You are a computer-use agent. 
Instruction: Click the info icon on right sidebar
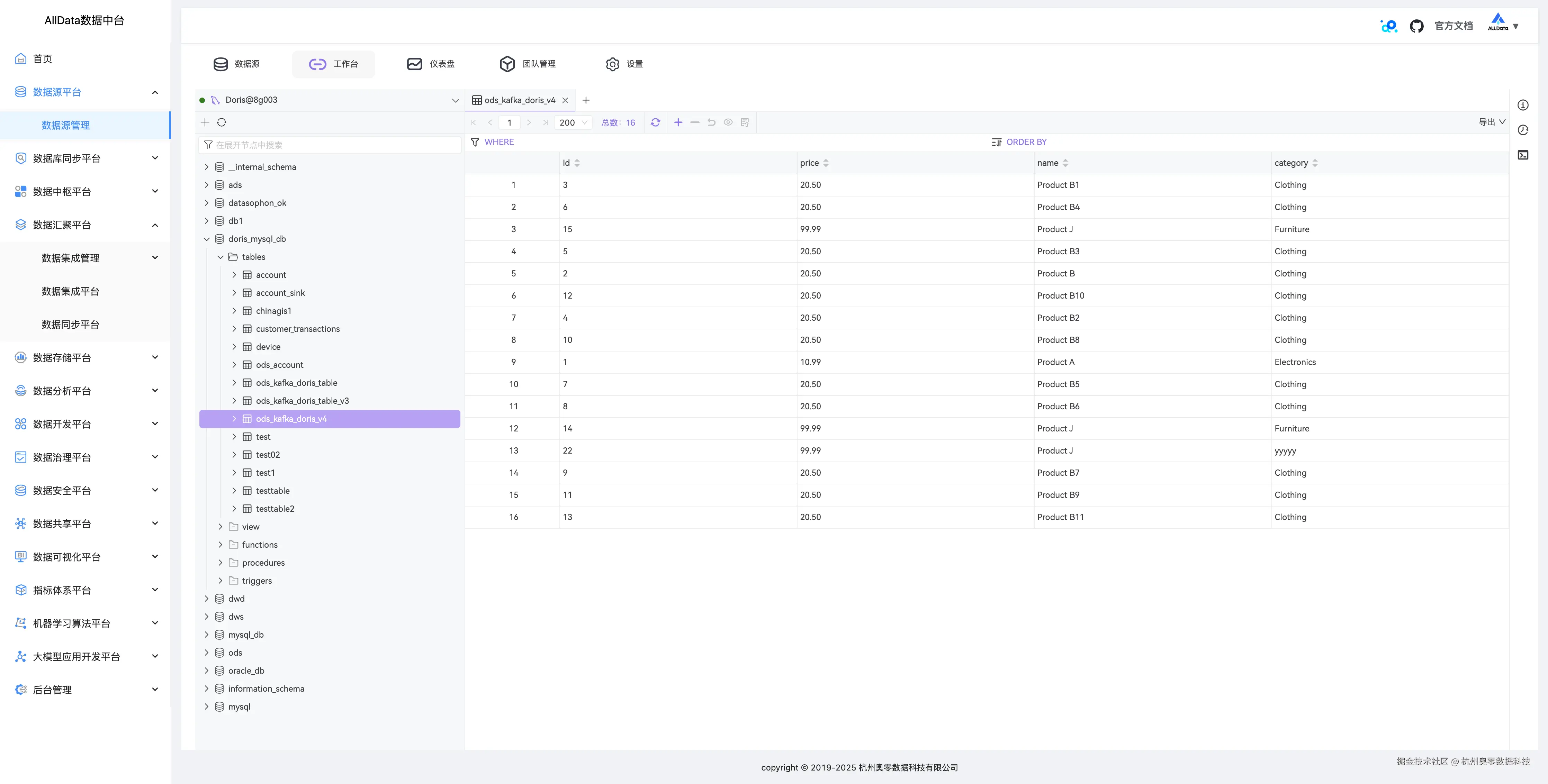pos(1523,105)
